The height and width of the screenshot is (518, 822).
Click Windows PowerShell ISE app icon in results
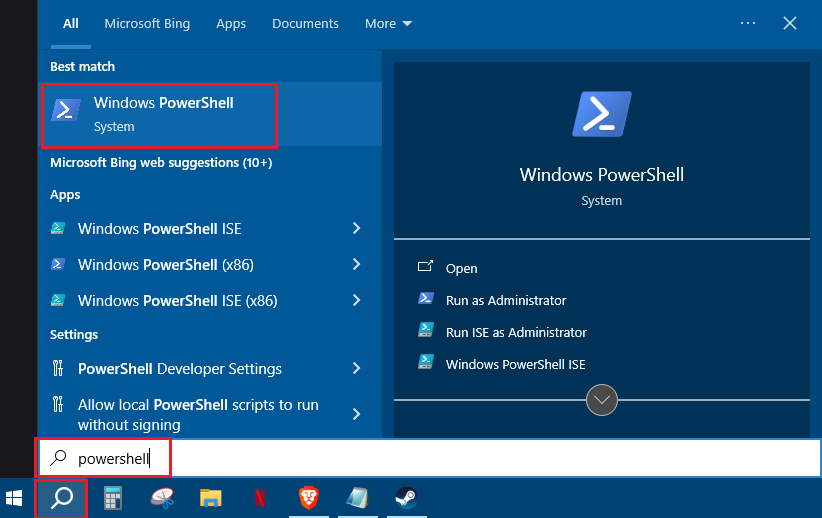tap(58, 229)
